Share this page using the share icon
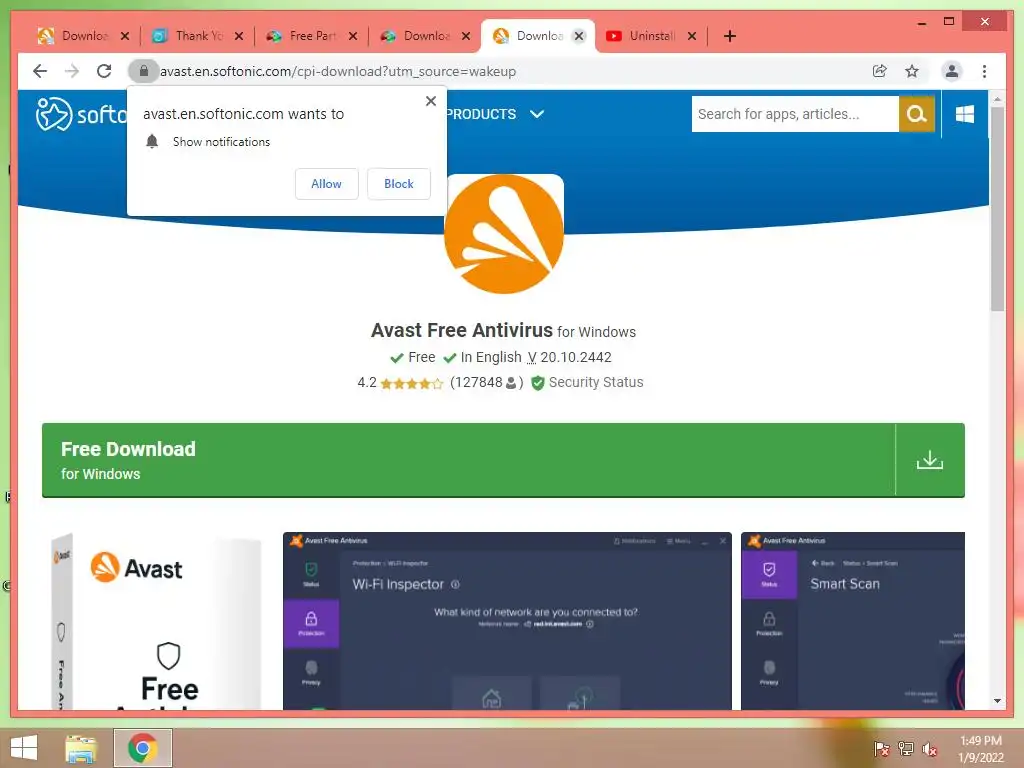The width and height of the screenshot is (1024, 768). tap(880, 71)
